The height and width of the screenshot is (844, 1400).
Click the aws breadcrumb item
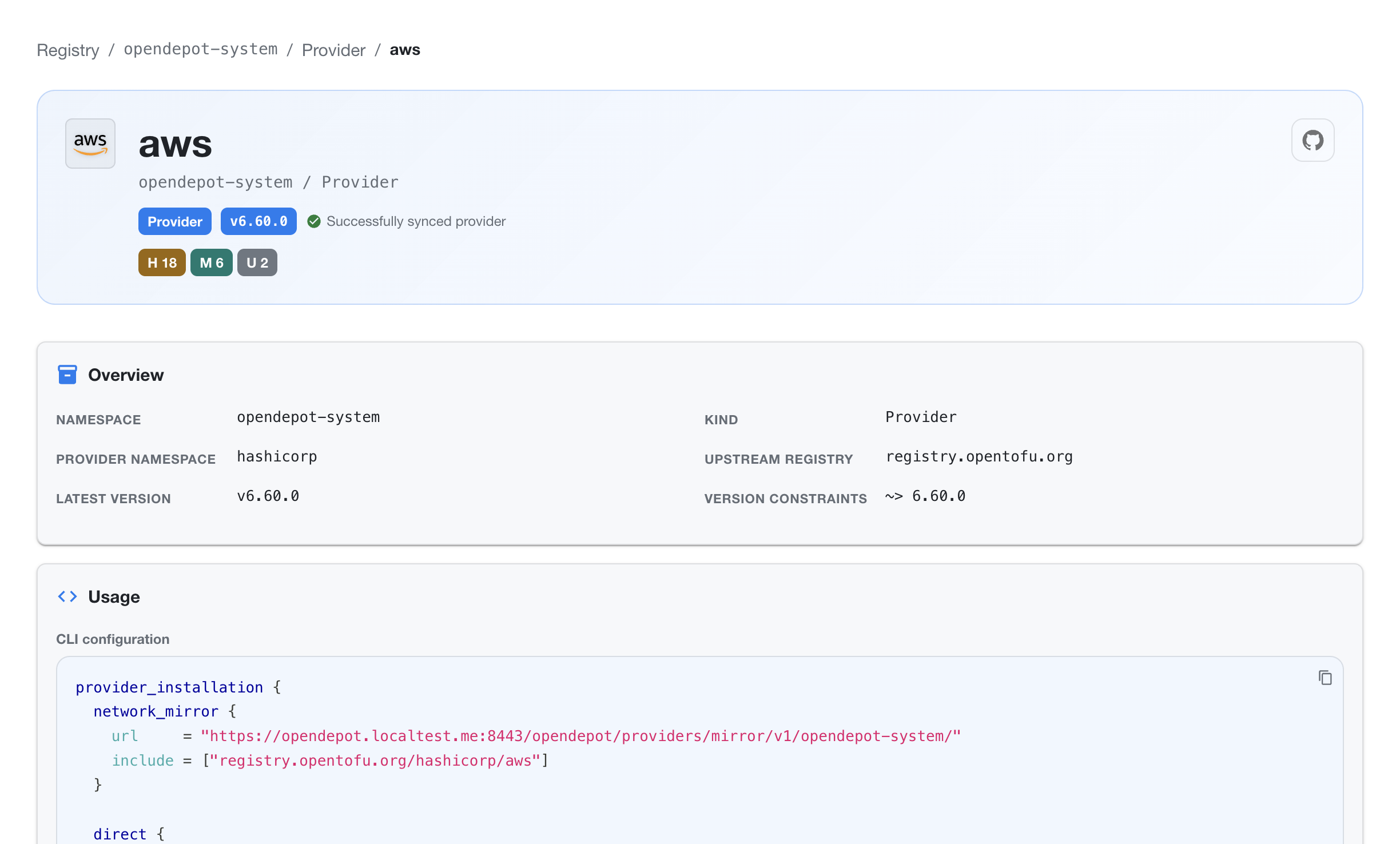point(405,50)
